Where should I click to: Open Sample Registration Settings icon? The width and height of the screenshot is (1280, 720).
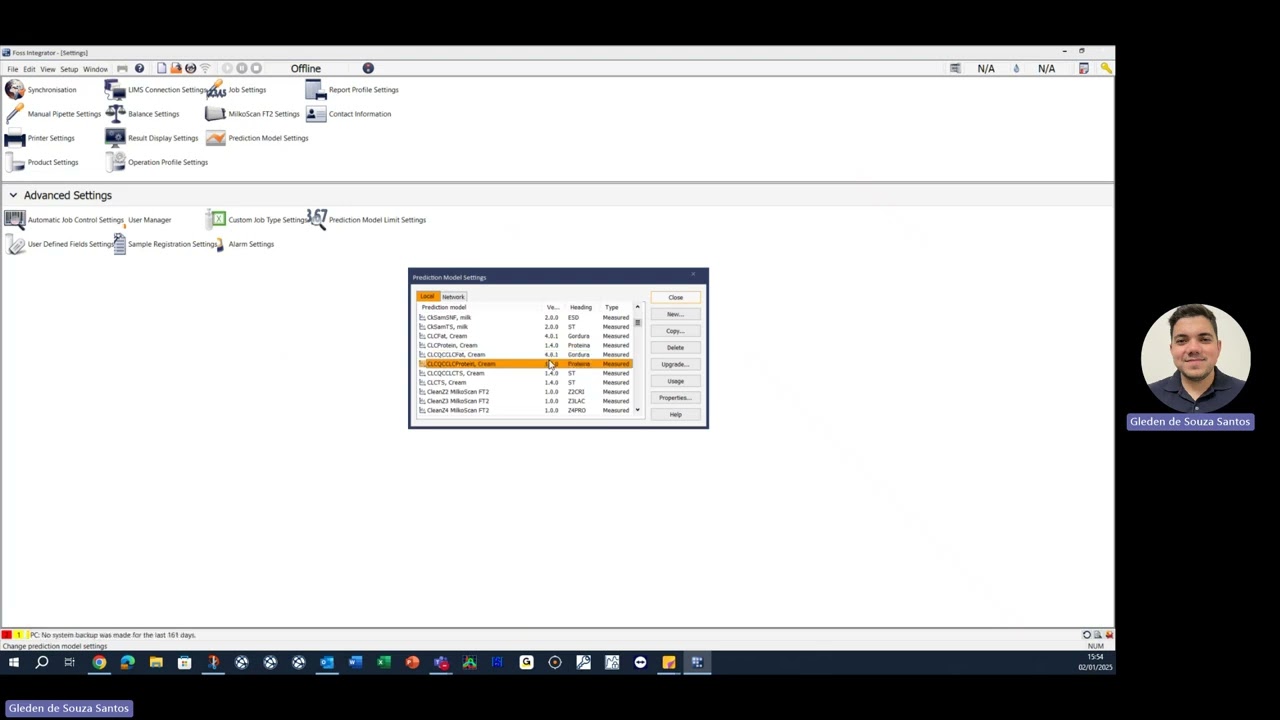pyautogui.click(x=119, y=244)
